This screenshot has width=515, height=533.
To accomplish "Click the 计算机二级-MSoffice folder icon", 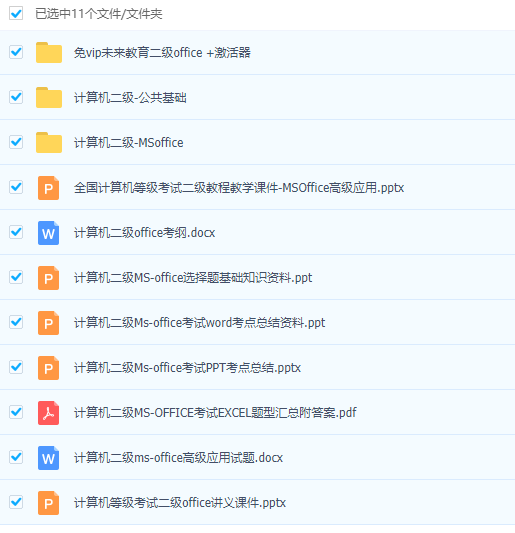I will click(x=49, y=142).
